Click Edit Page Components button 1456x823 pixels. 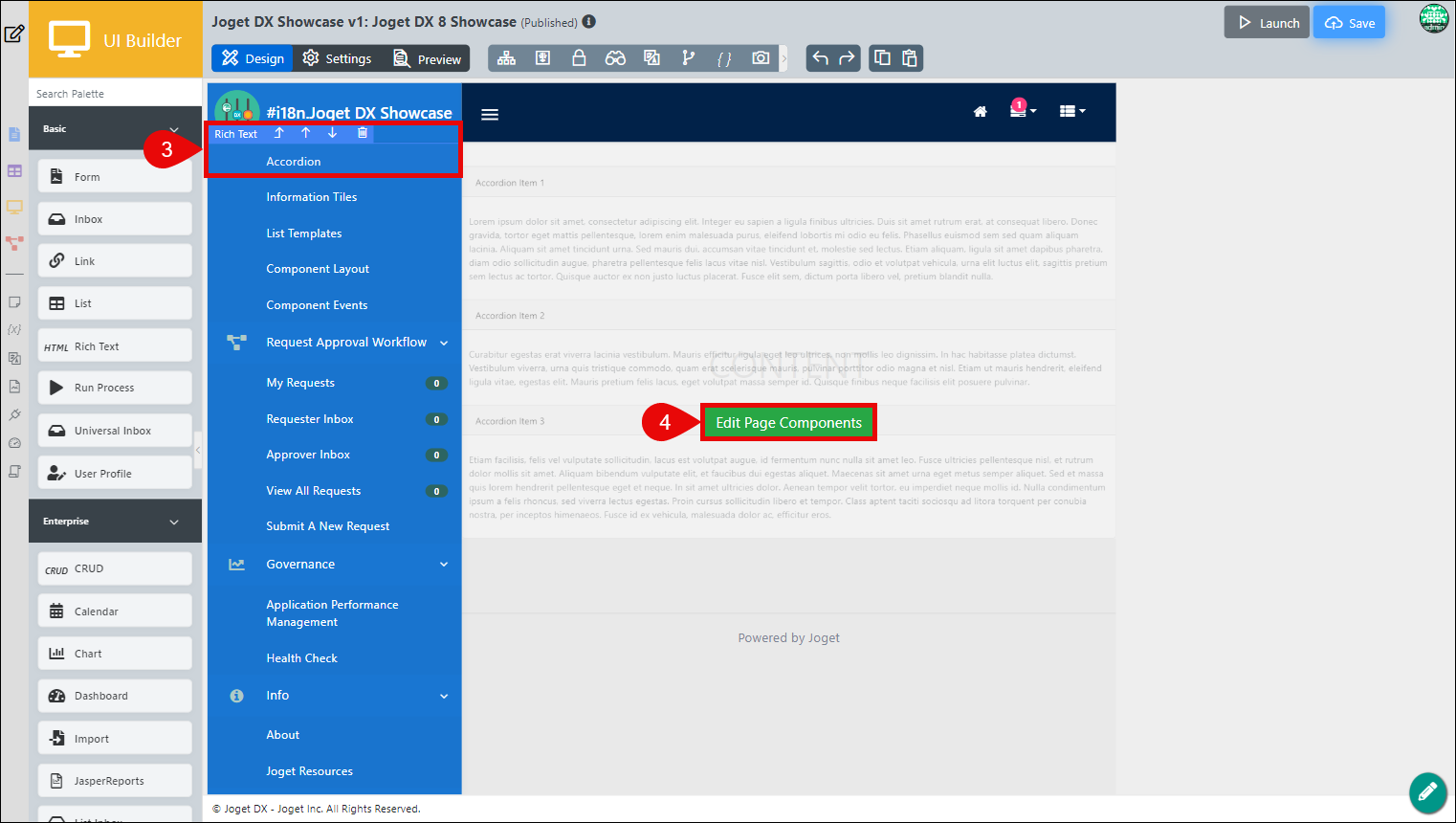pyautogui.click(x=788, y=422)
